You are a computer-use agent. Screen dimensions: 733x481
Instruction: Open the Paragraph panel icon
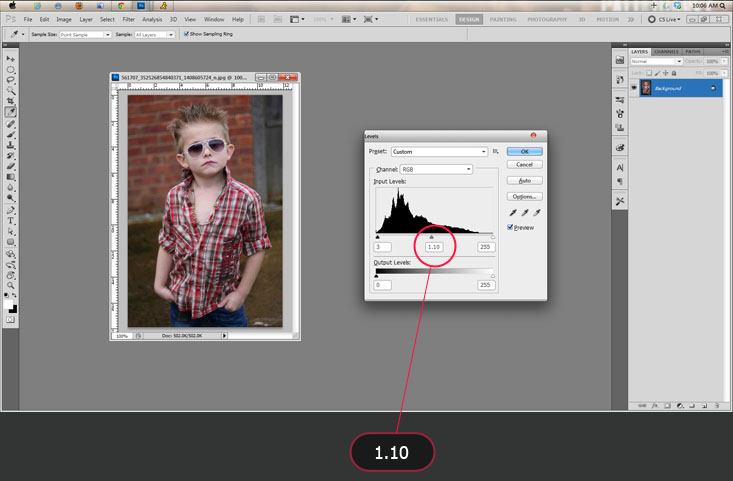620,181
